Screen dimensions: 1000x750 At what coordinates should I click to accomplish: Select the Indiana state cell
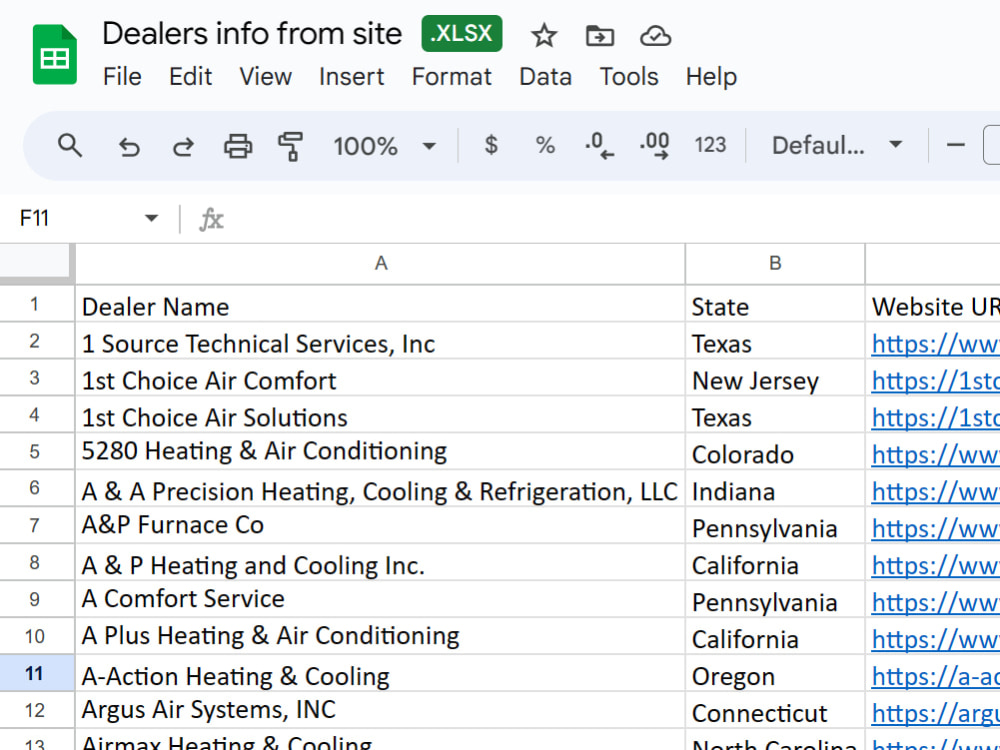(775, 489)
